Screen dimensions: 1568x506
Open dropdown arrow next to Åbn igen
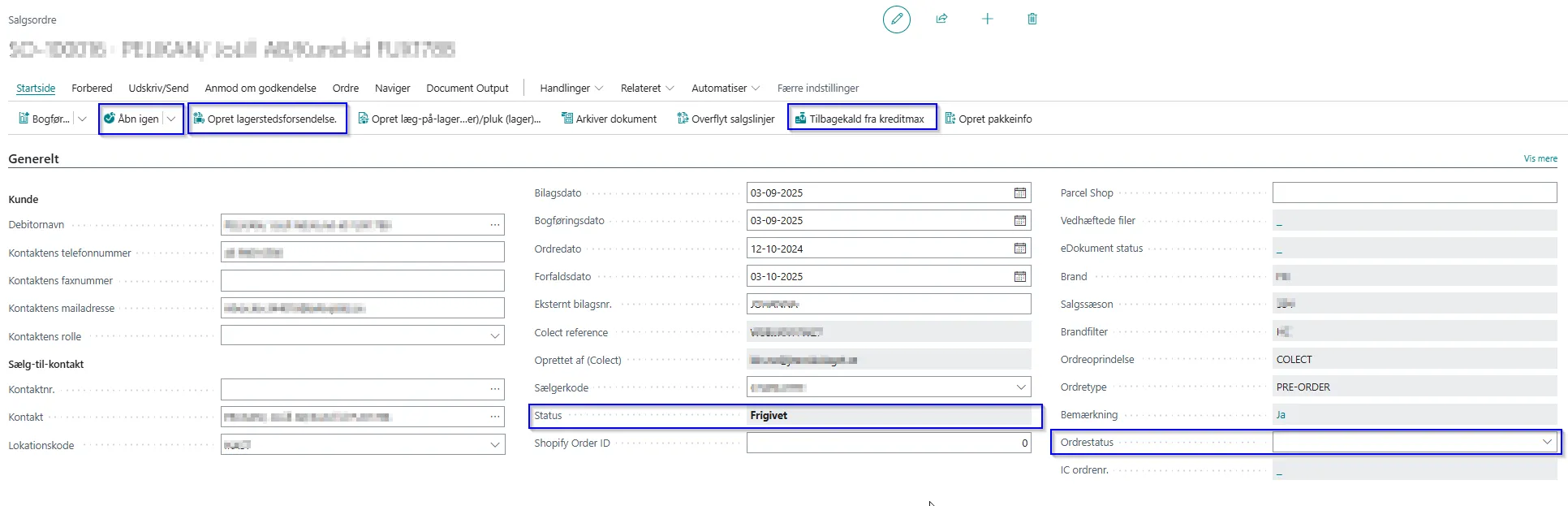(x=171, y=119)
